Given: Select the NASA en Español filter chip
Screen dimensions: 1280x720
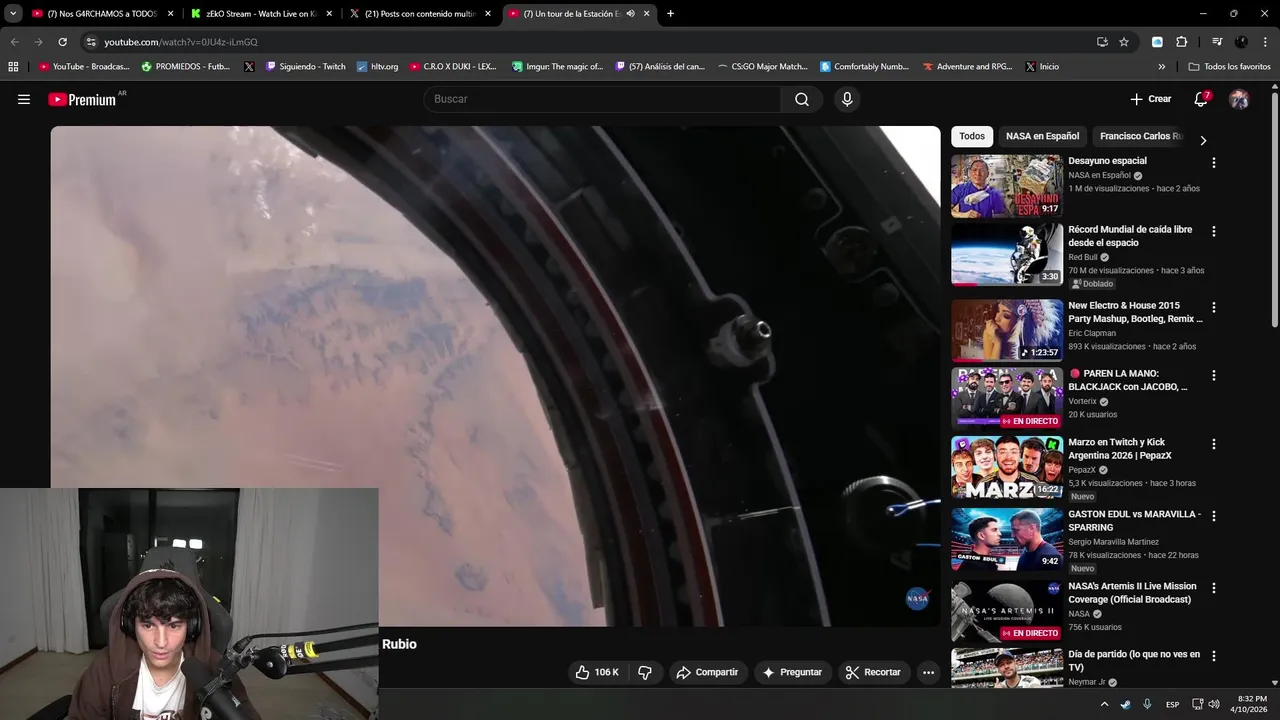Looking at the screenshot, I should click(x=1042, y=136).
